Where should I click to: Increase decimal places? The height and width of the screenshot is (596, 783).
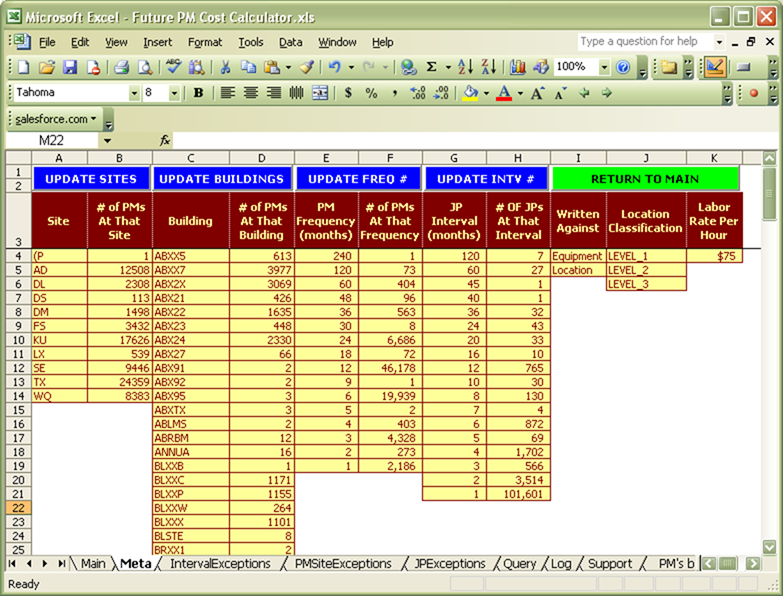[x=417, y=93]
